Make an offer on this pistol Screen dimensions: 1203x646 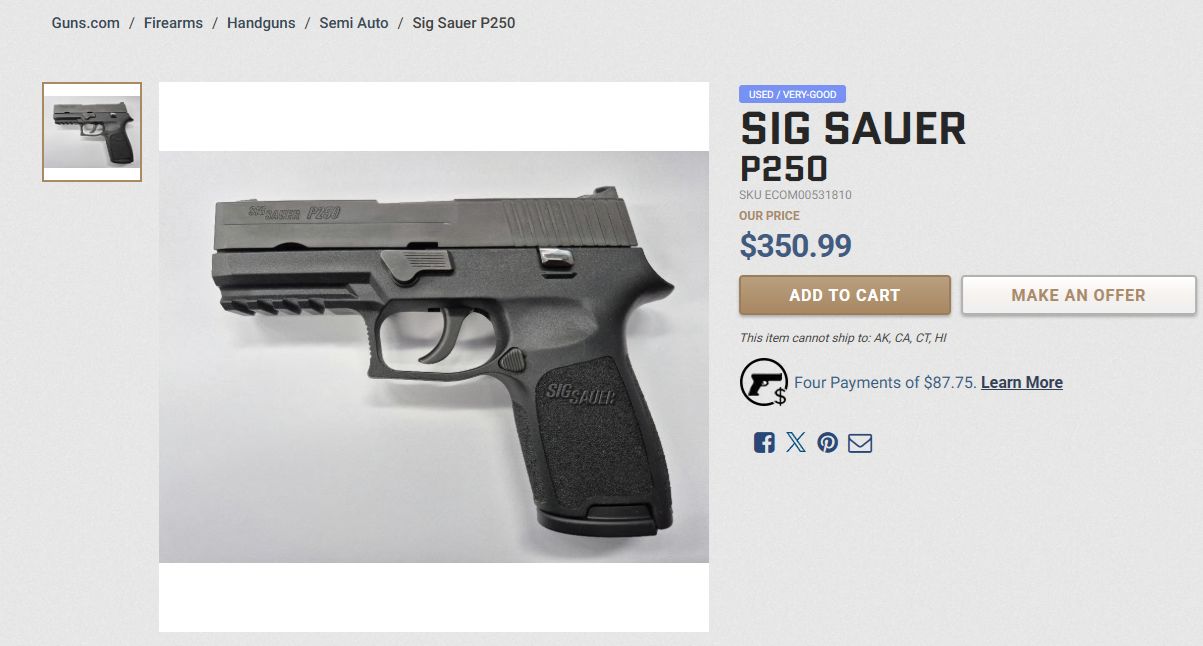[1079, 295]
